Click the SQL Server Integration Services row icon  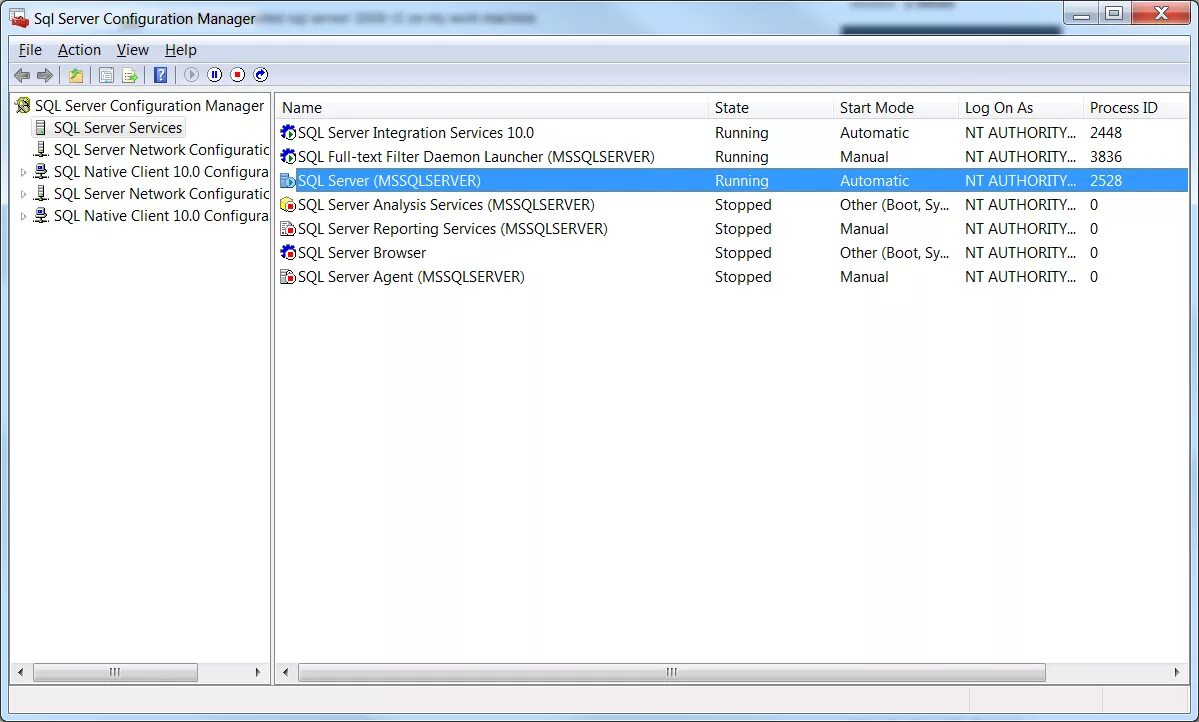click(288, 132)
